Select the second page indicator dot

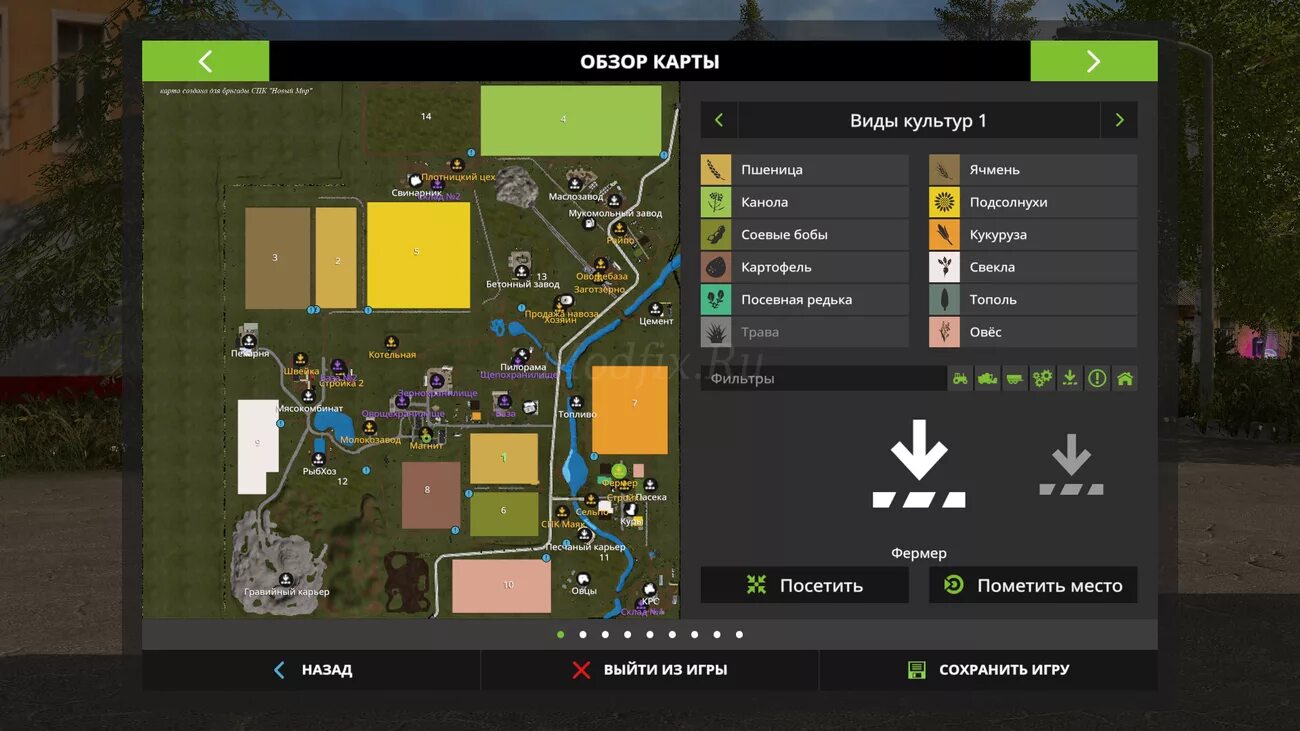point(583,634)
